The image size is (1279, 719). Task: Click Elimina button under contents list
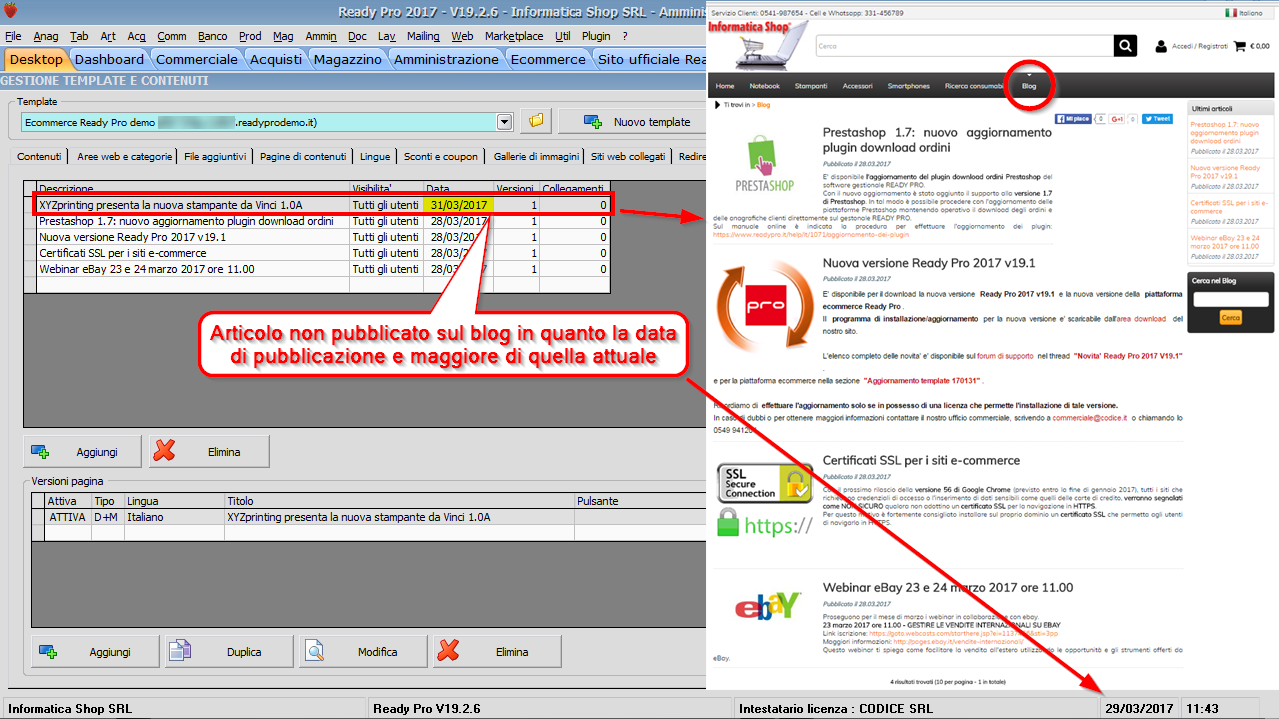click(x=209, y=452)
